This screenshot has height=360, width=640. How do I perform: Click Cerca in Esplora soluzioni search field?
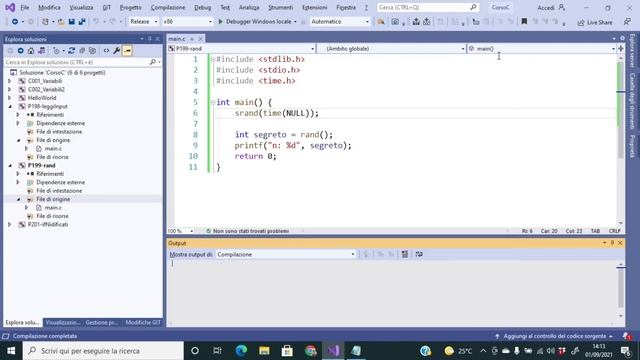[x=82, y=62]
